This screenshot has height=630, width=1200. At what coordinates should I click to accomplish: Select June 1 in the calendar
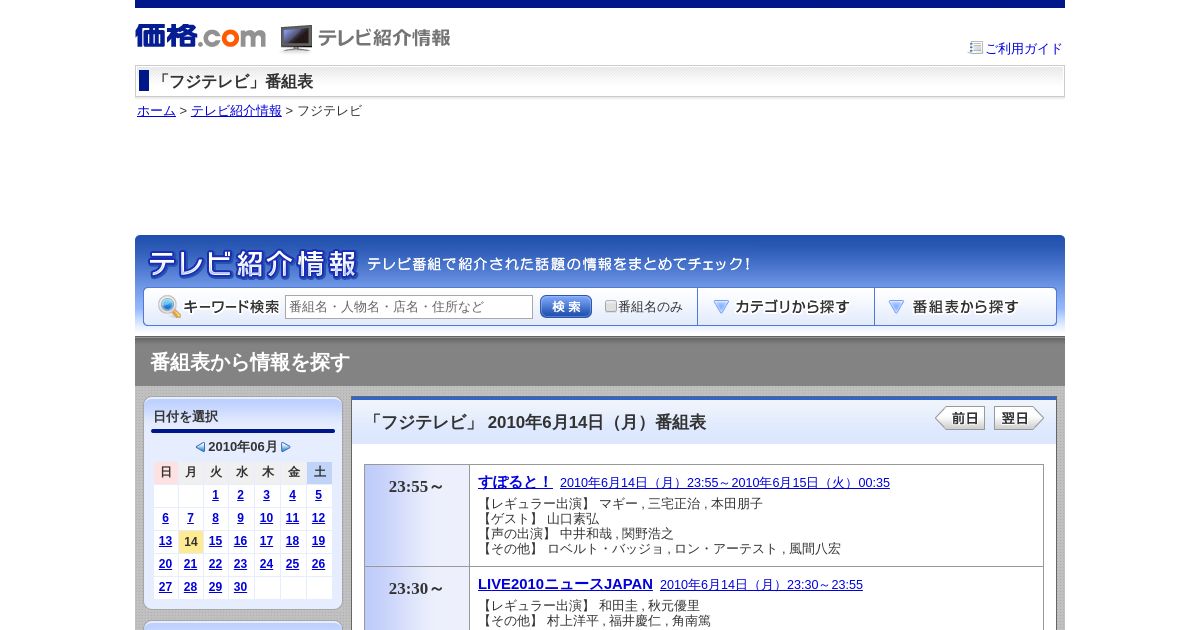215,495
